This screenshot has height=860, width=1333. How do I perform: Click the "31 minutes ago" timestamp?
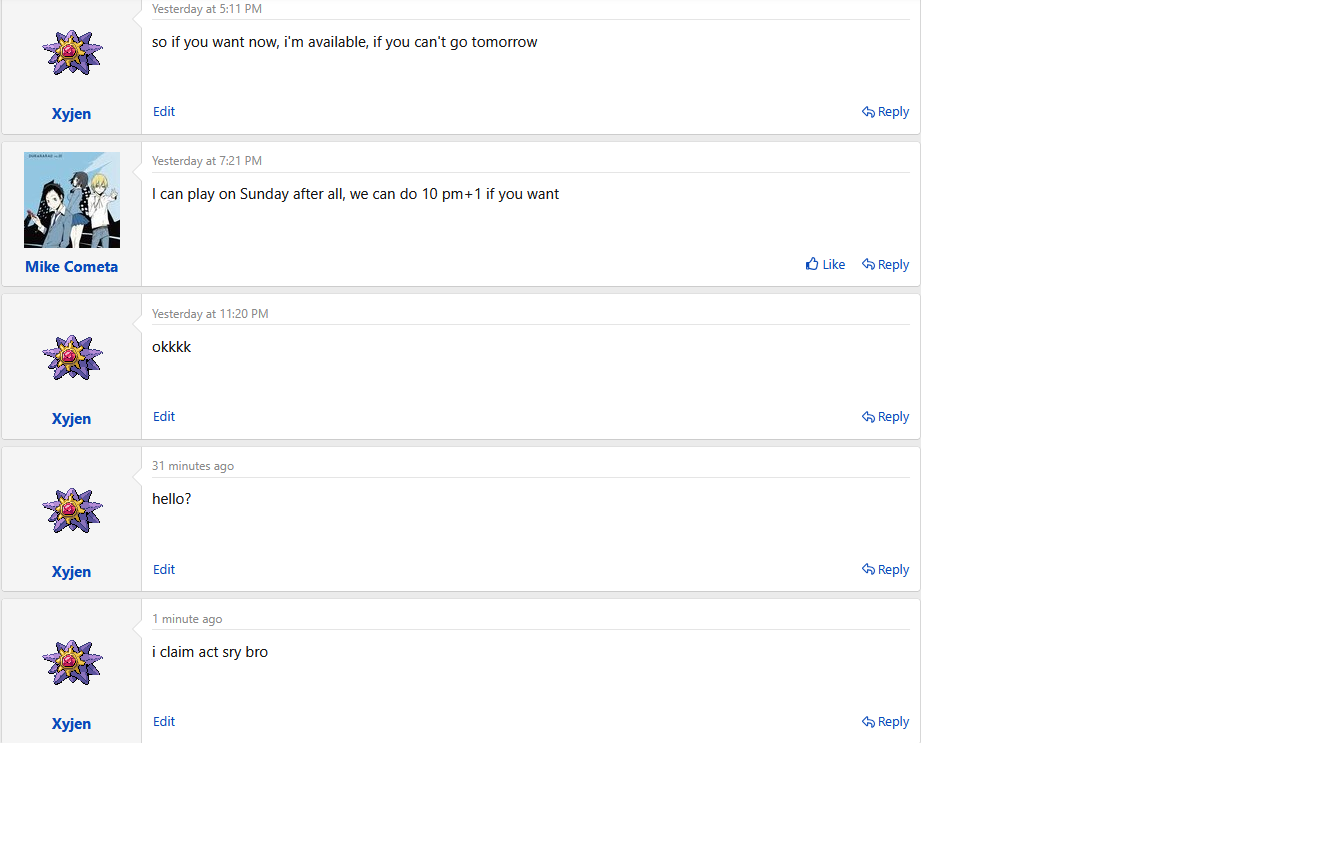193,466
